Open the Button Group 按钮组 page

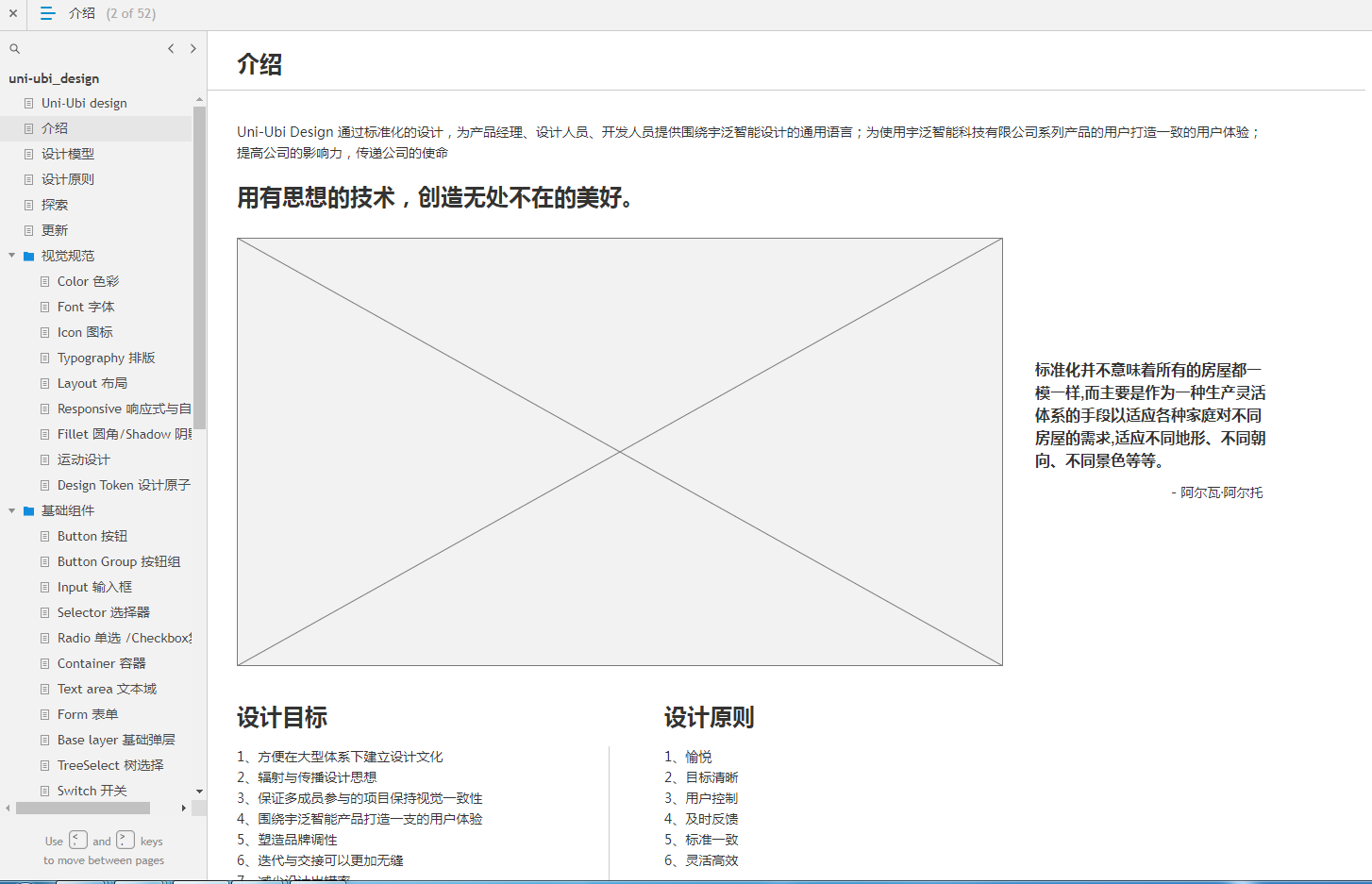119,561
